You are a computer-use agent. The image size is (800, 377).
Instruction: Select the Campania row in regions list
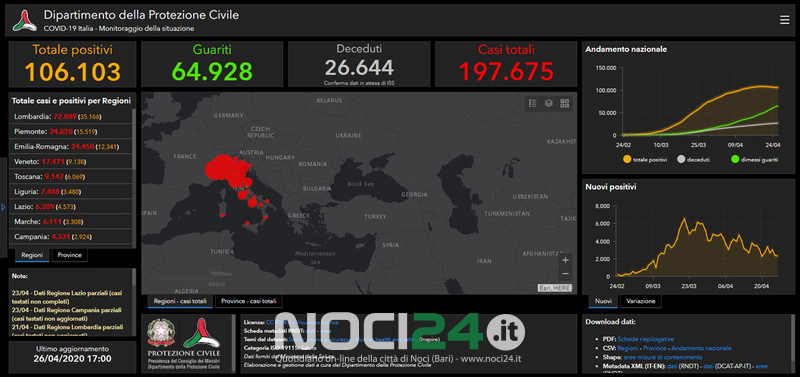(x=71, y=237)
